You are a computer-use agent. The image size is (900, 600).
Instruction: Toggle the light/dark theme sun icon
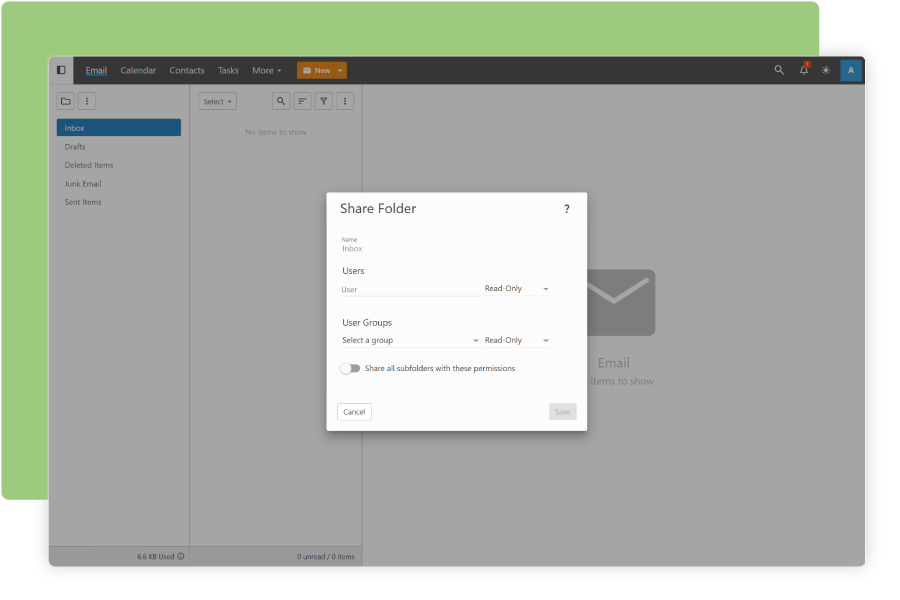click(x=826, y=70)
